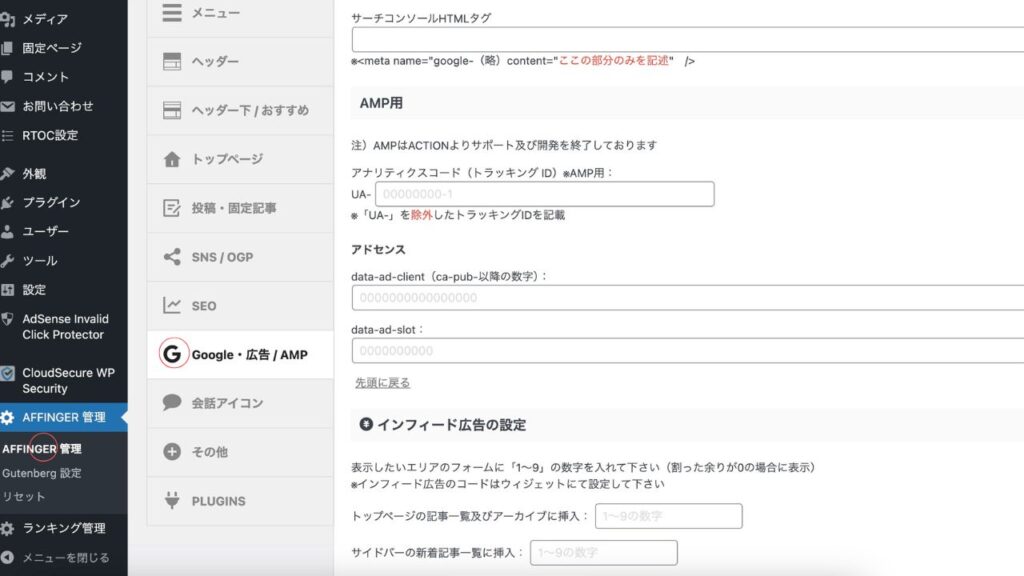Open Gutenberg 設定 submenu link
The height and width of the screenshot is (576, 1024).
click(42, 473)
